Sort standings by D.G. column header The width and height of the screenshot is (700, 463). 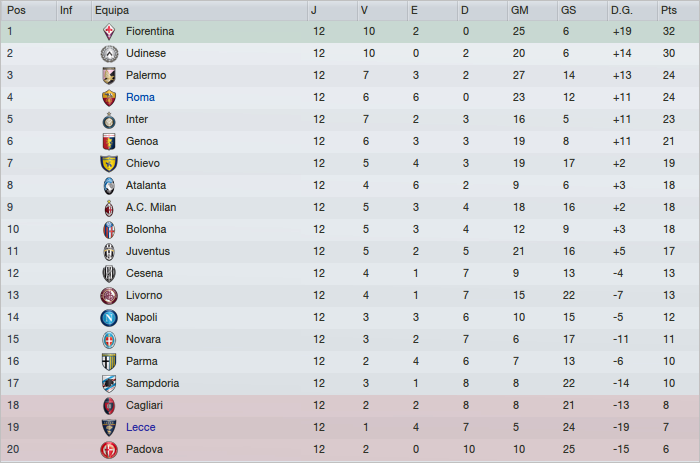point(621,10)
